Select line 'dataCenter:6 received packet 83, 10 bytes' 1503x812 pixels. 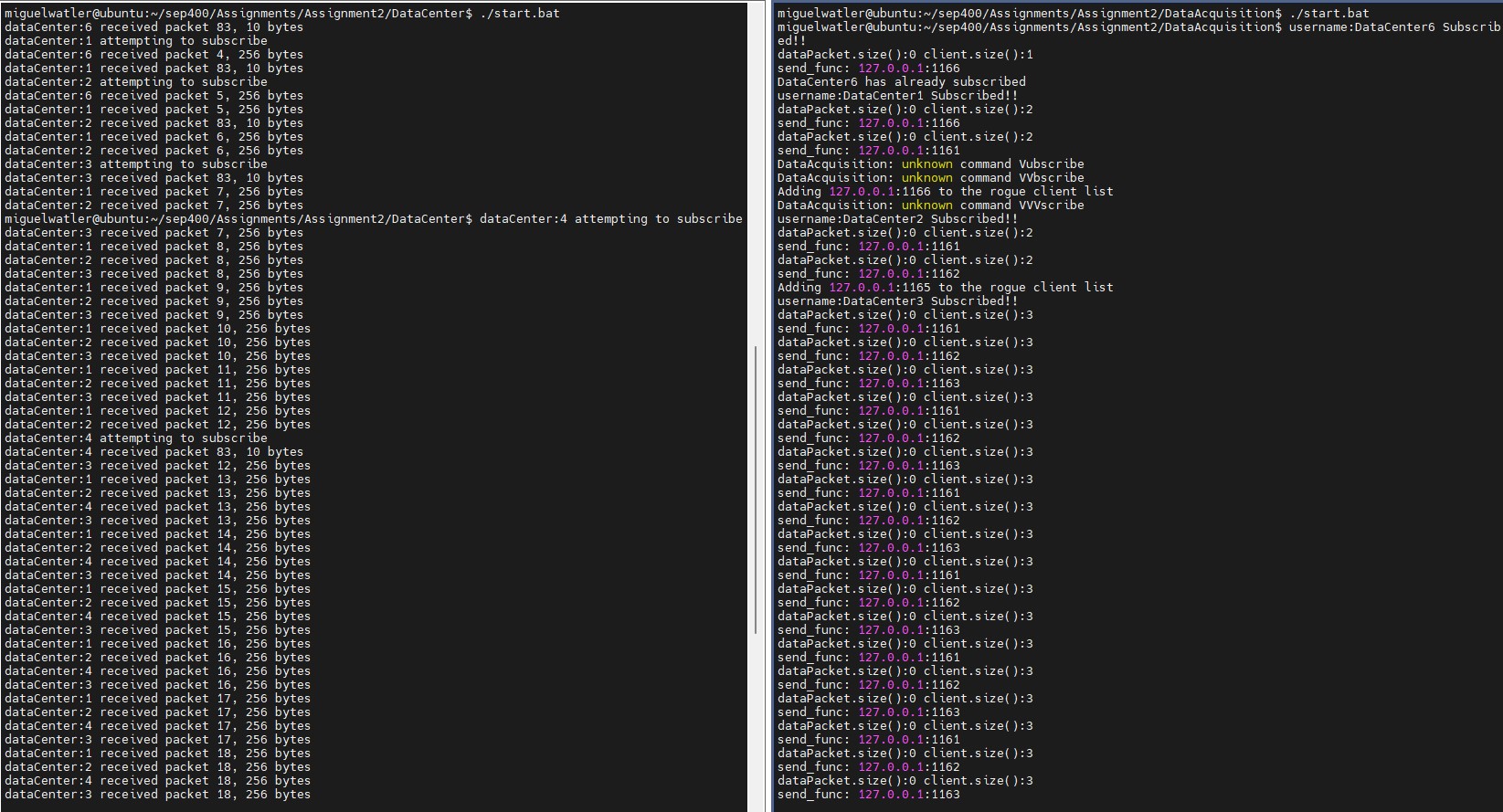153,27
